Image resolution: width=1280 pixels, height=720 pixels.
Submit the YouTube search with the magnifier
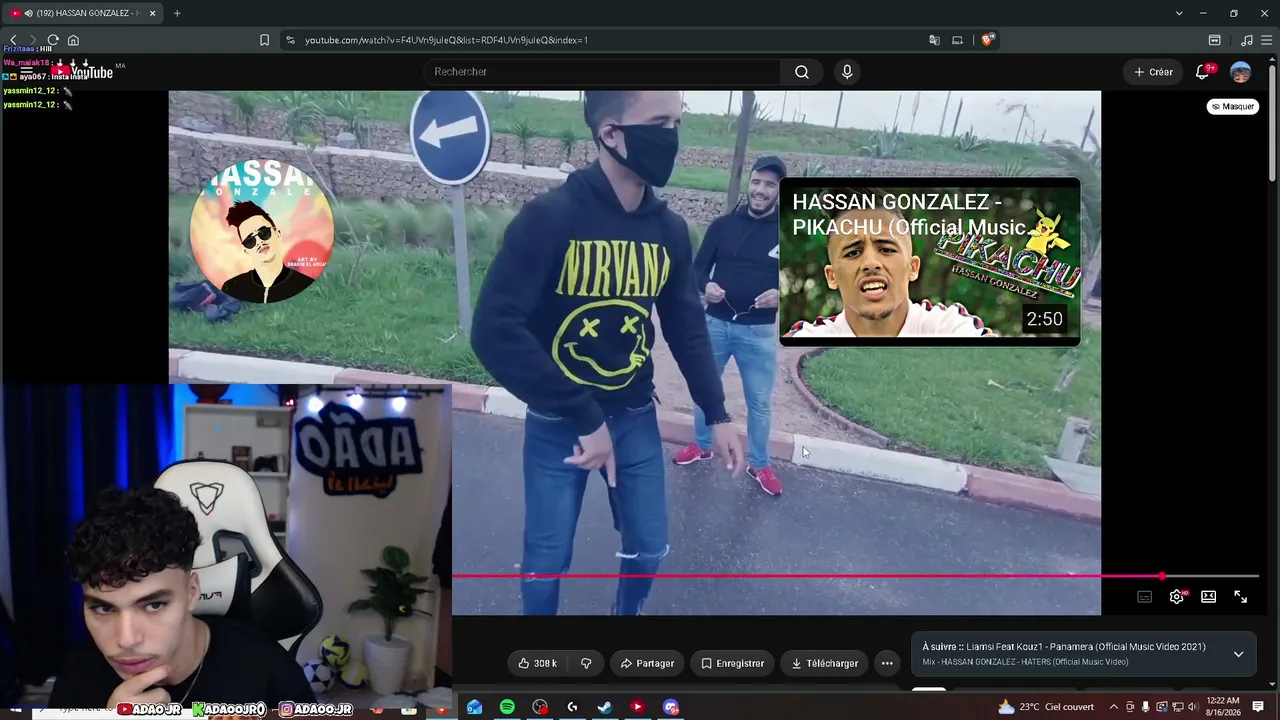(x=802, y=72)
